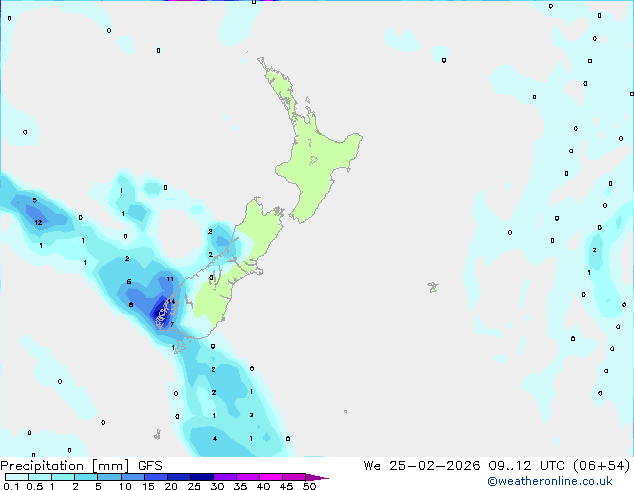Click the Stewart Island outline
The image size is (634, 490).
point(180,346)
